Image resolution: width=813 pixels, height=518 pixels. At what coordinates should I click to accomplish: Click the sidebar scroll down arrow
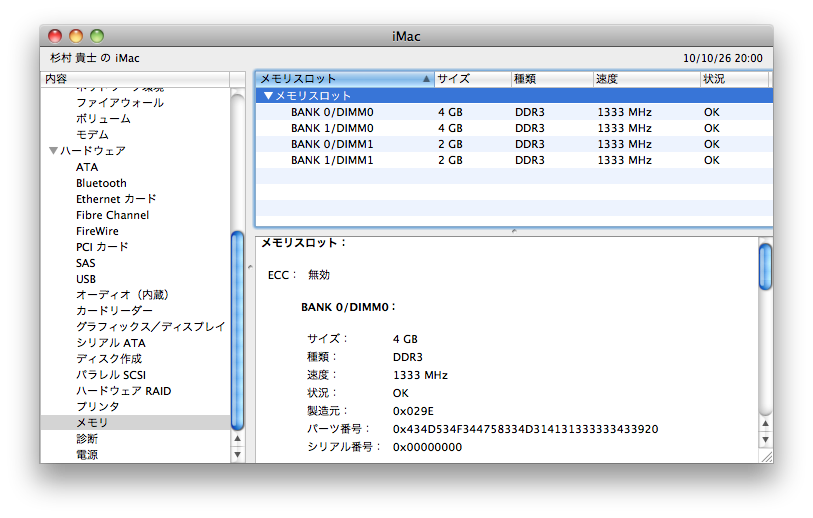pos(237,454)
